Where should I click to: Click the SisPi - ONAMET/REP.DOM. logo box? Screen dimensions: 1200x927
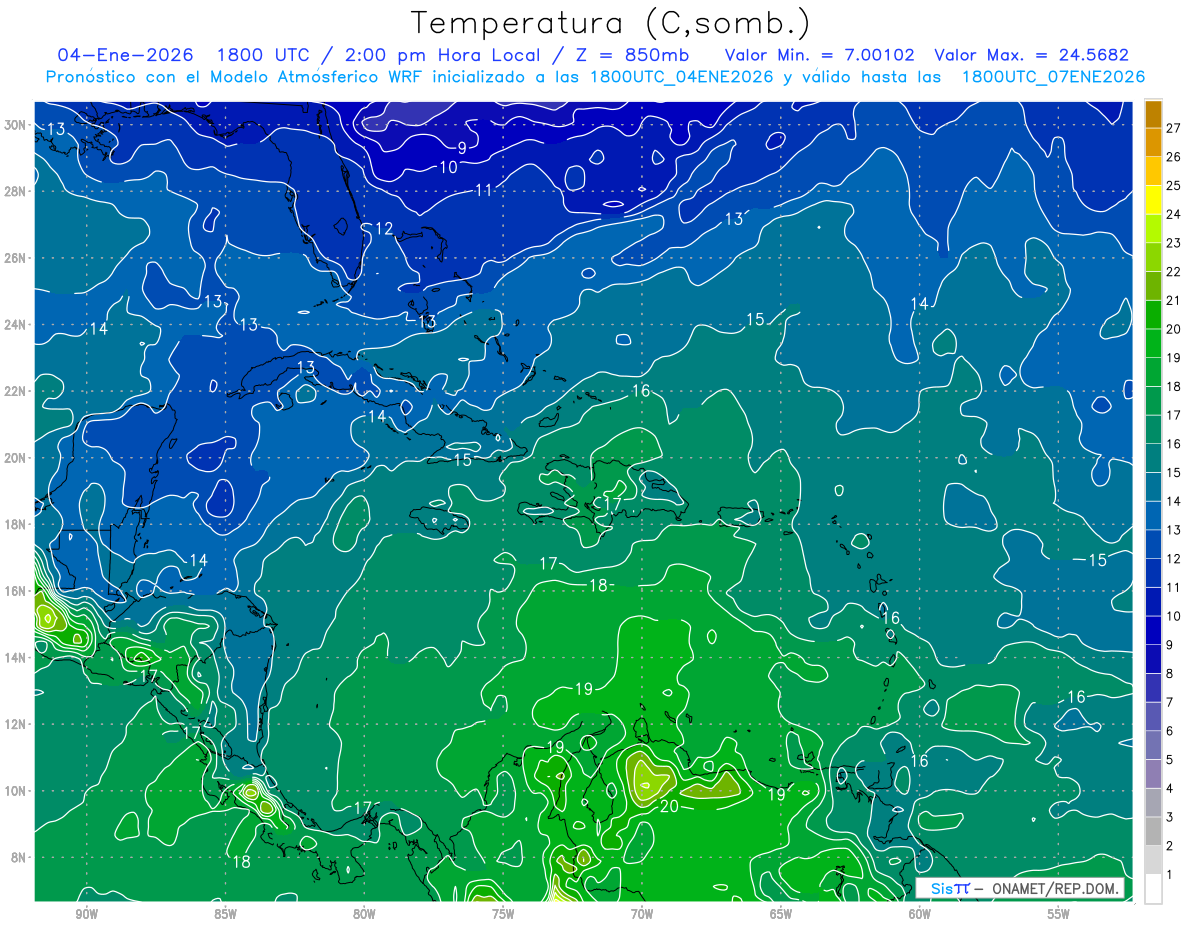pos(1020,889)
